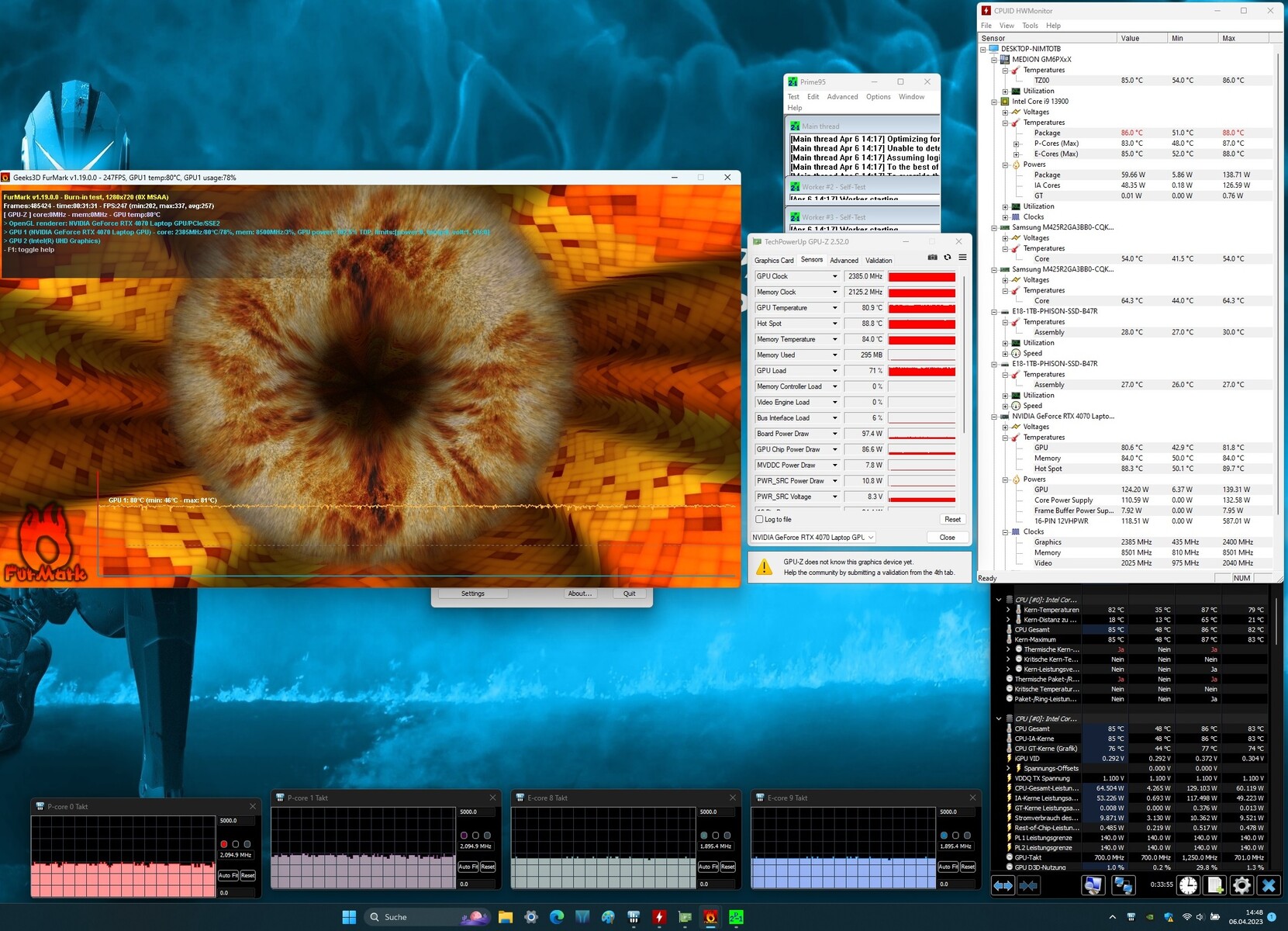Switch to HWMonitor red lightning taskbar icon
Viewport: 1288px width, 931px height.
pos(659,917)
